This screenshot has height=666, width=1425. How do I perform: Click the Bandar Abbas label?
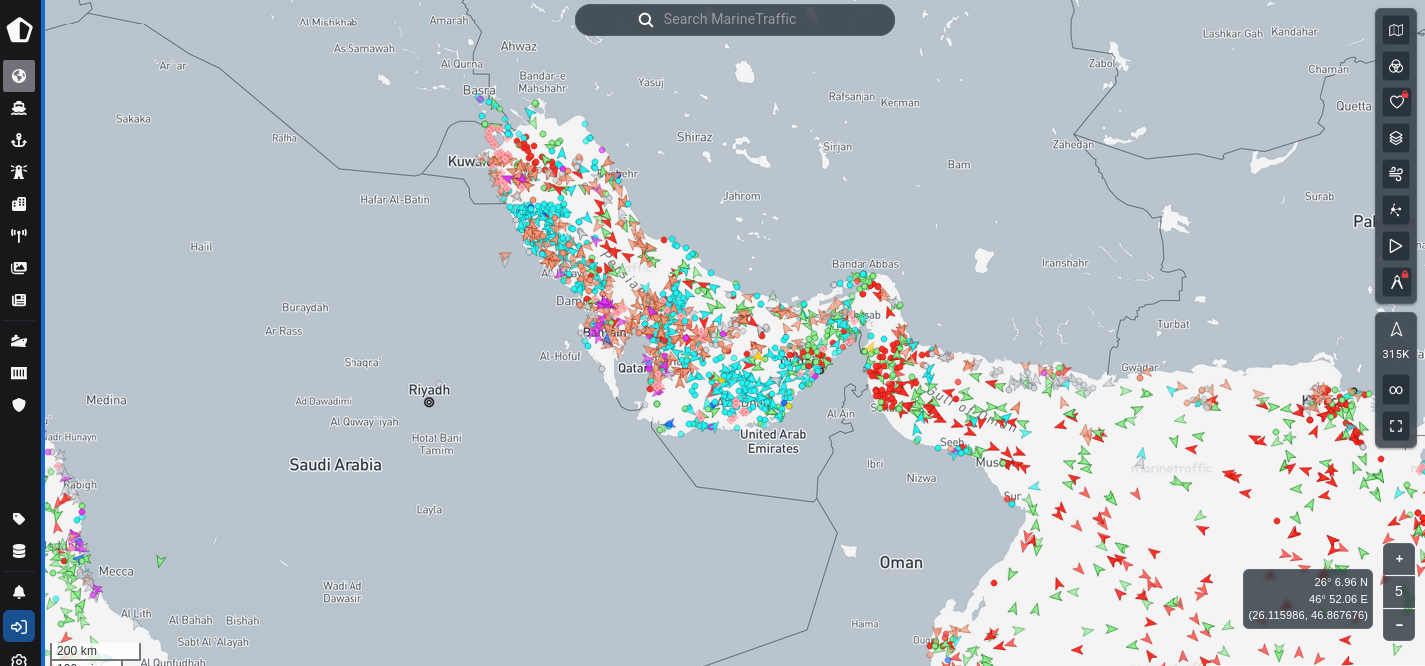tap(865, 264)
